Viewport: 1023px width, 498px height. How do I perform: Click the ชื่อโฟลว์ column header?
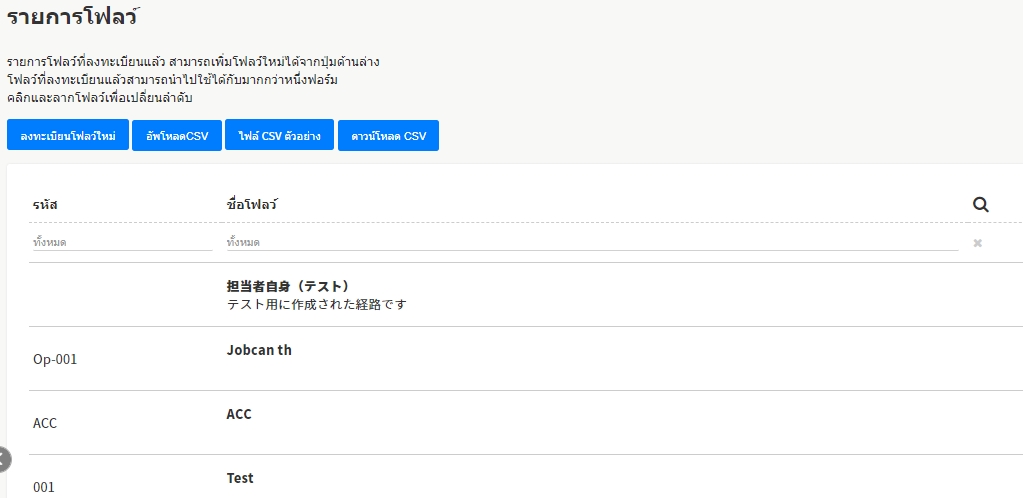pos(252,205)
